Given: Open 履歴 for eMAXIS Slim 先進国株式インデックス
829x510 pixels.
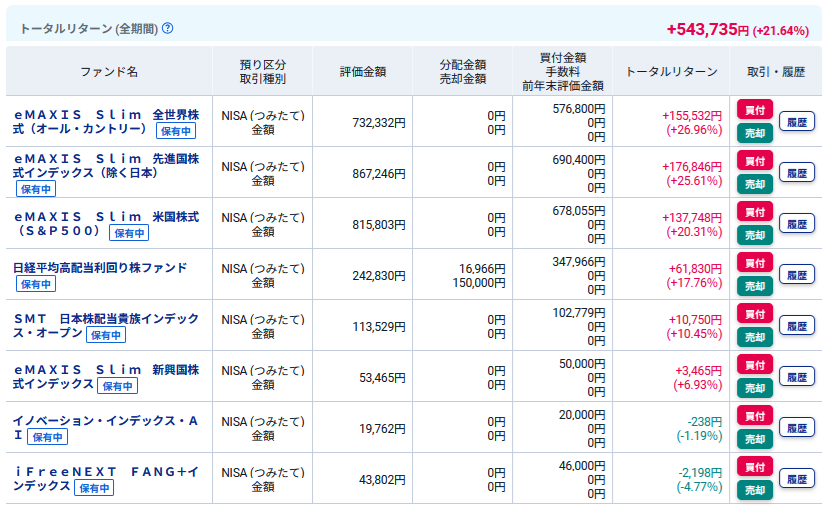Looking at the screenshot, I should pos(797,173).
